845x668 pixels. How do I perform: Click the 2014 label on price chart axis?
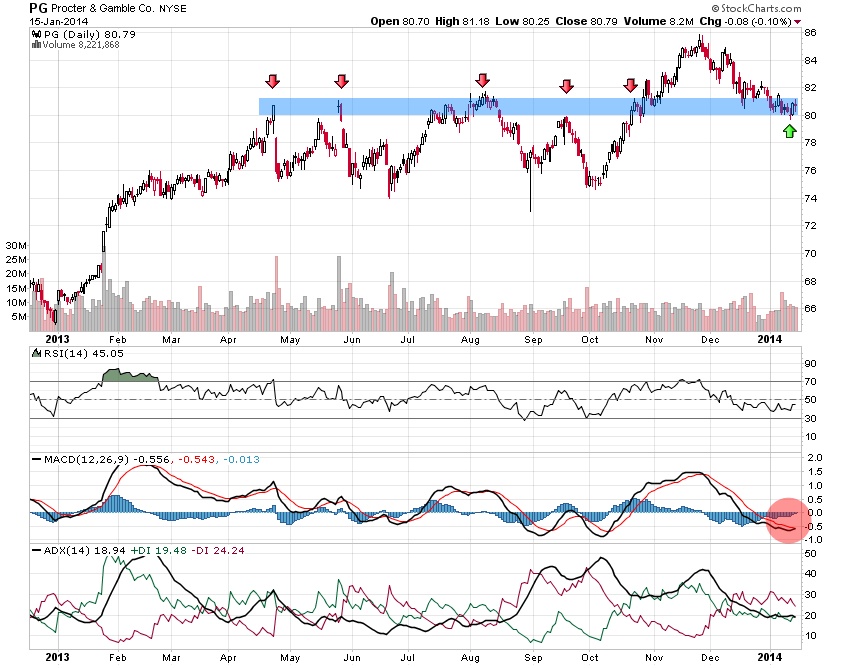tap(770, 339)
